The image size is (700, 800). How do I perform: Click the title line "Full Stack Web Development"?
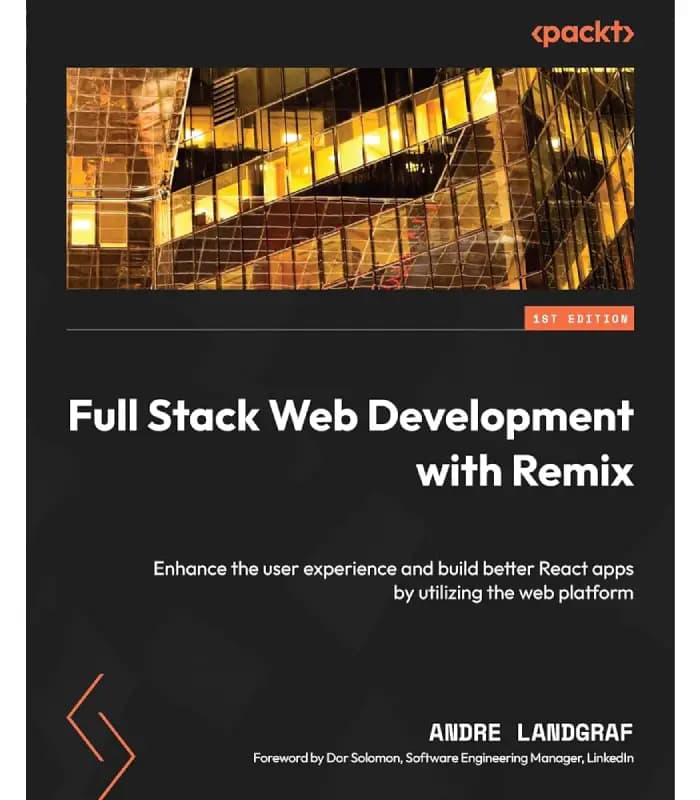tap(351, 416)
